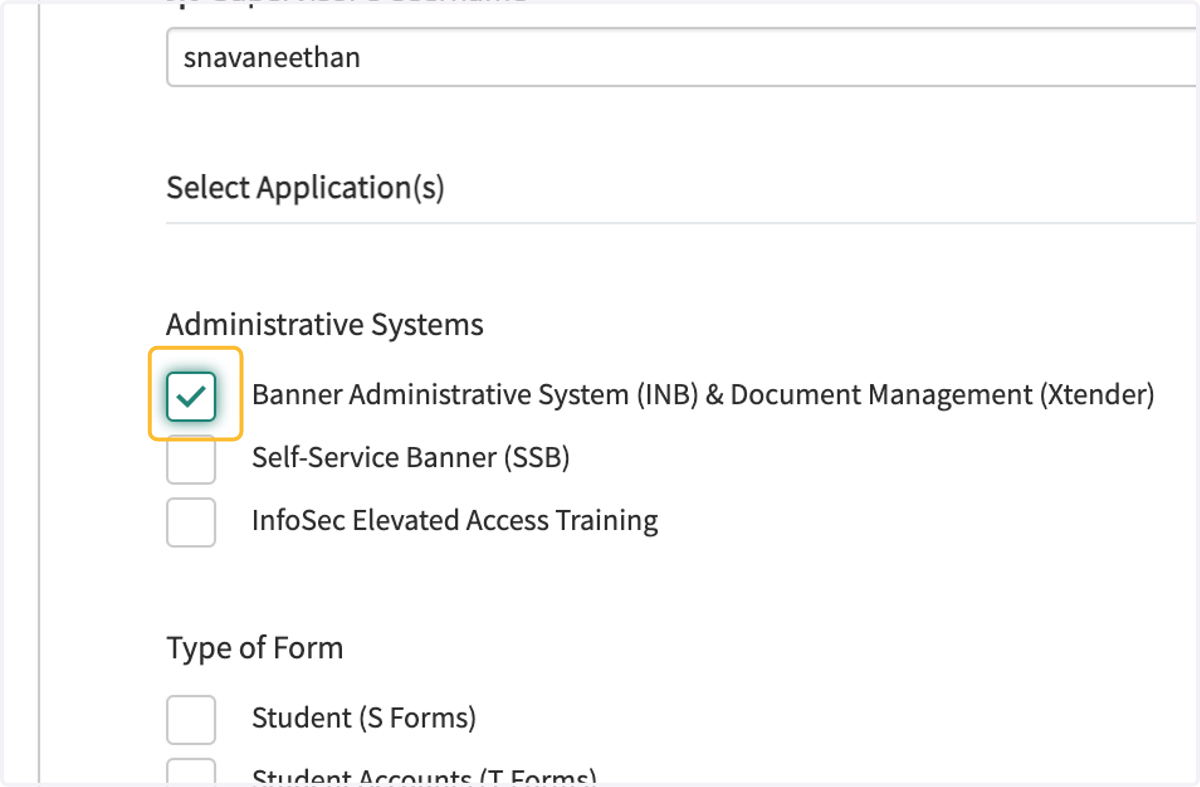1200x787 pixels.
Task: Tick the Student (S Forms) checkbox
Action: click(191, 720)
